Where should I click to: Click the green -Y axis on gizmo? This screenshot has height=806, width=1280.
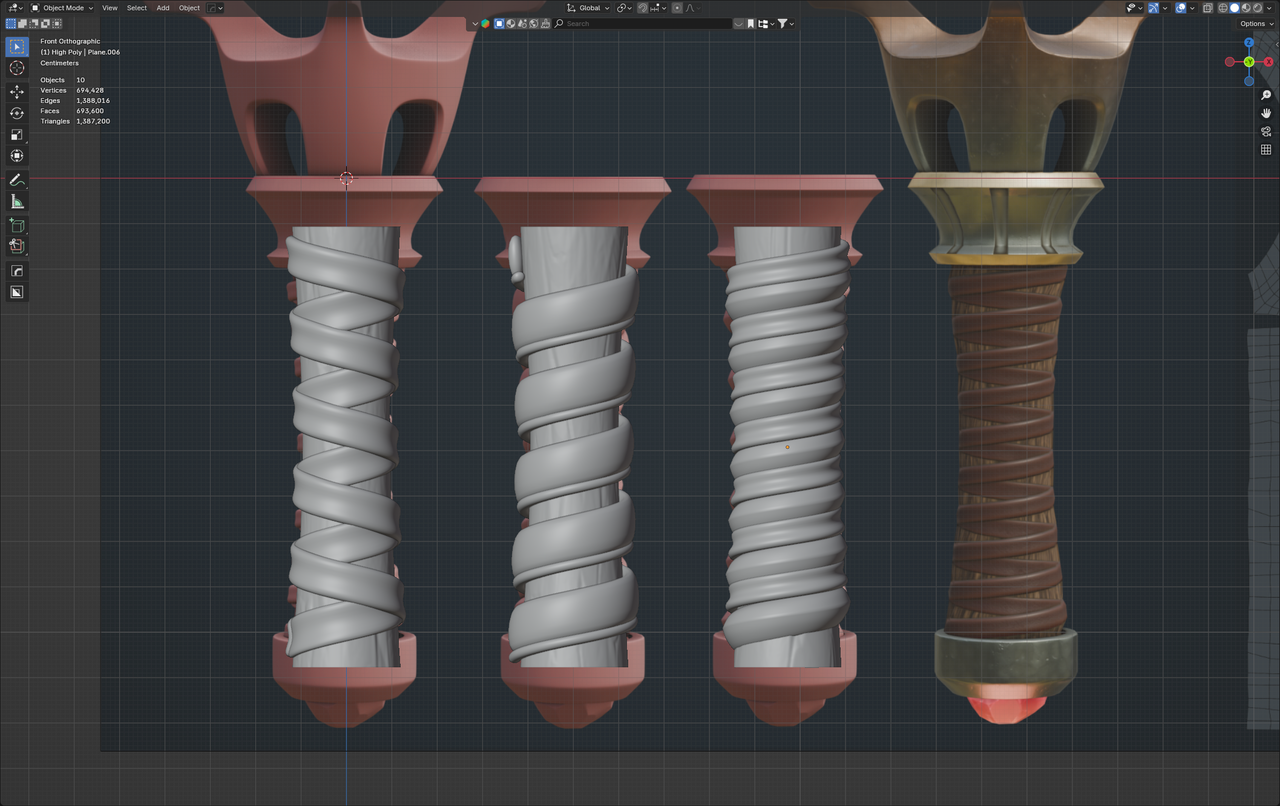pyautogui.click(x=1249, y=62)
